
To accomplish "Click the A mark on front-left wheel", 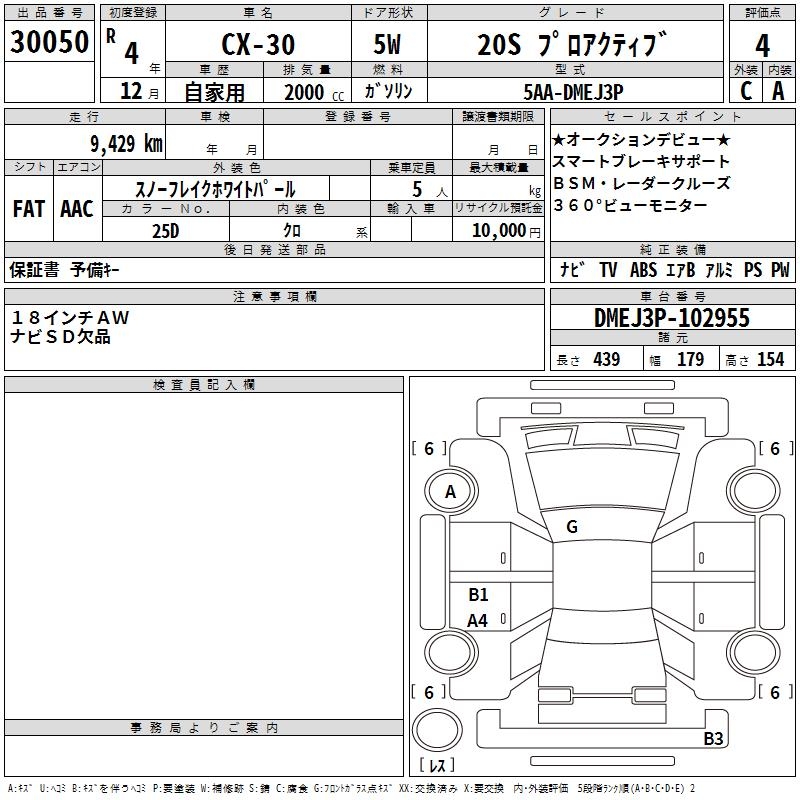I will click(x=450, y=492).
